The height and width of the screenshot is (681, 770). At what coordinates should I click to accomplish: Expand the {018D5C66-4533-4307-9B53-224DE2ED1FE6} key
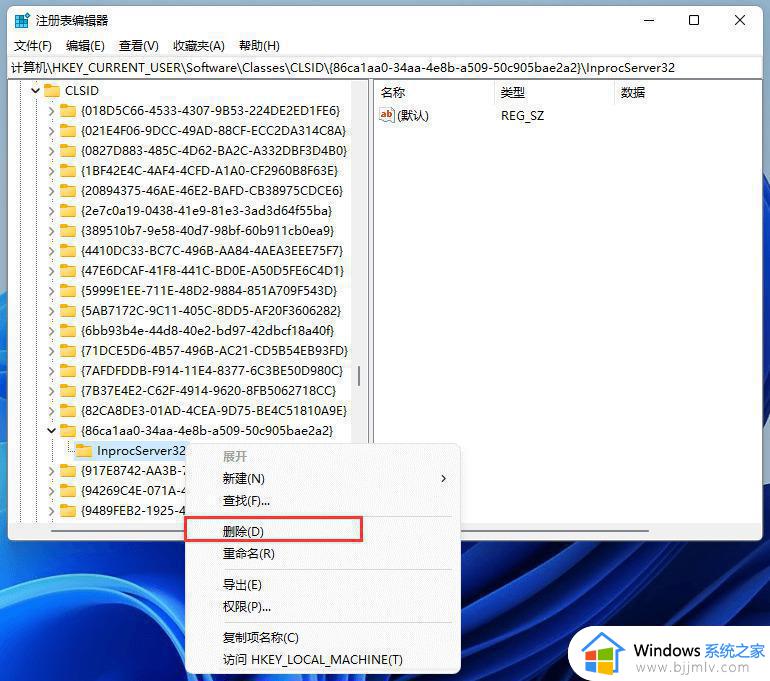click(x=51, y=111)
